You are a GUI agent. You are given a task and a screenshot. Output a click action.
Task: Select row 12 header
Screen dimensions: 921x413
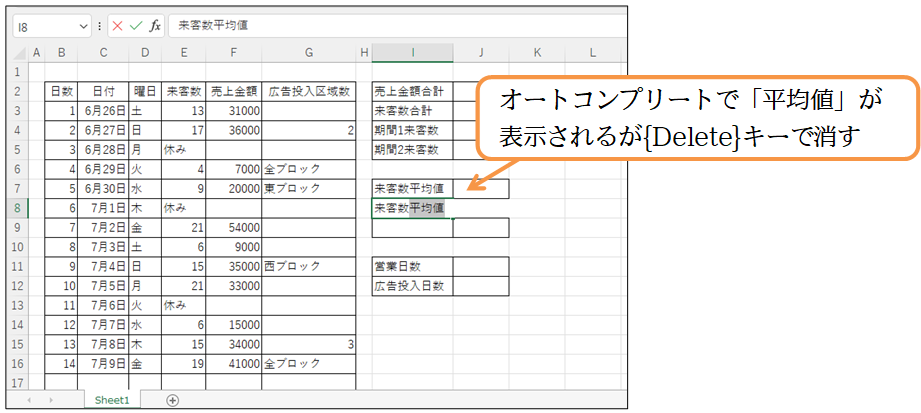click(20, 286)
